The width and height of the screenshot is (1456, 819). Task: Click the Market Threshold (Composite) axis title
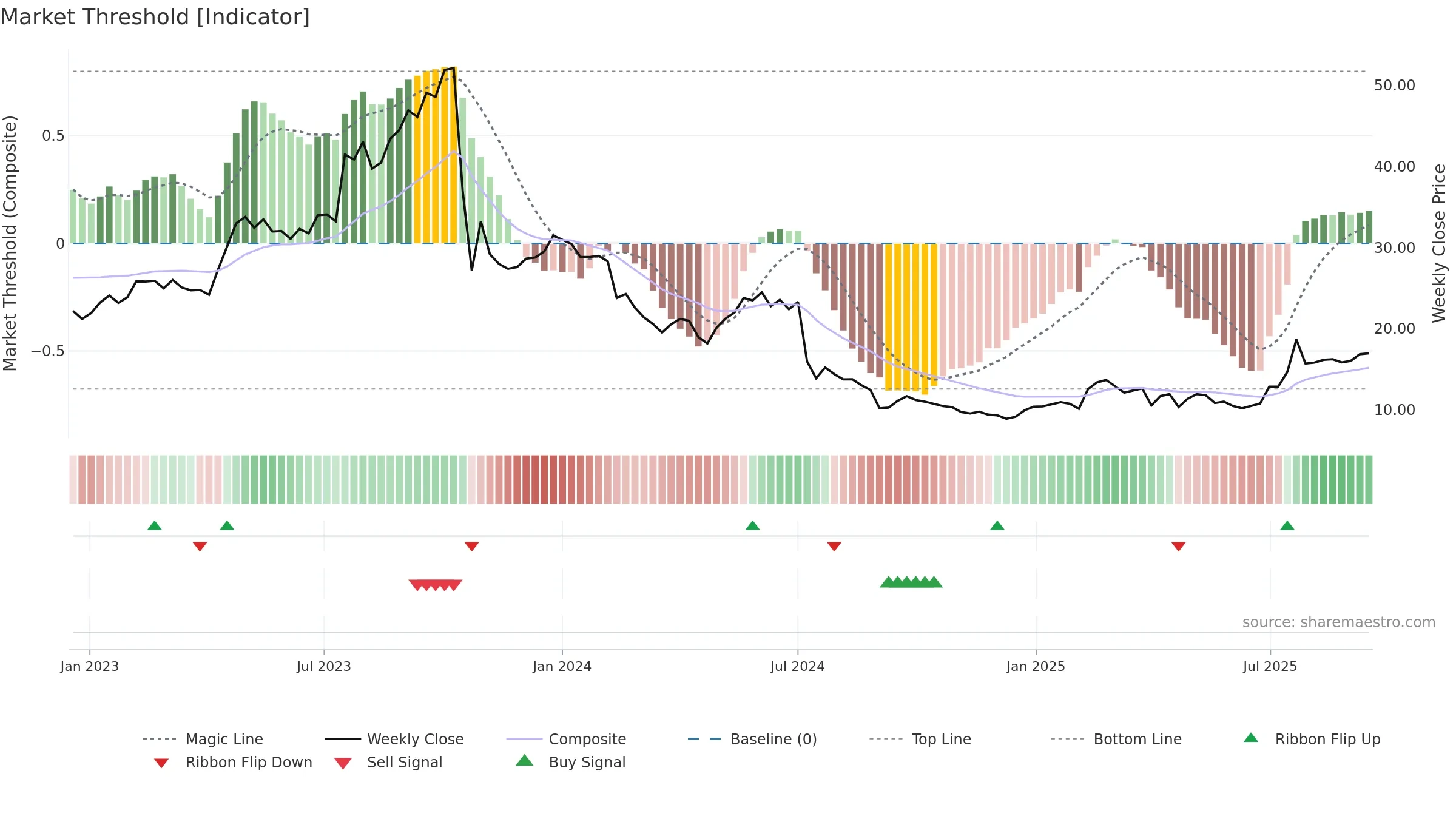pos(10,243)
